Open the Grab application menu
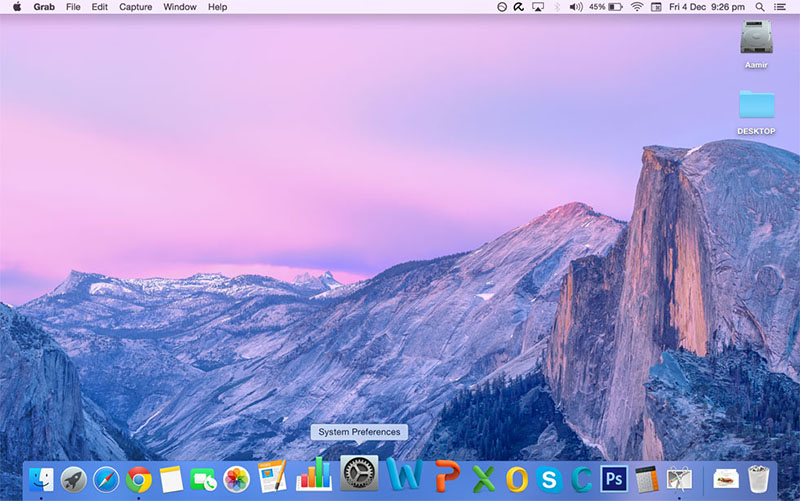This screenshot has height=501, width=800. 44,7
